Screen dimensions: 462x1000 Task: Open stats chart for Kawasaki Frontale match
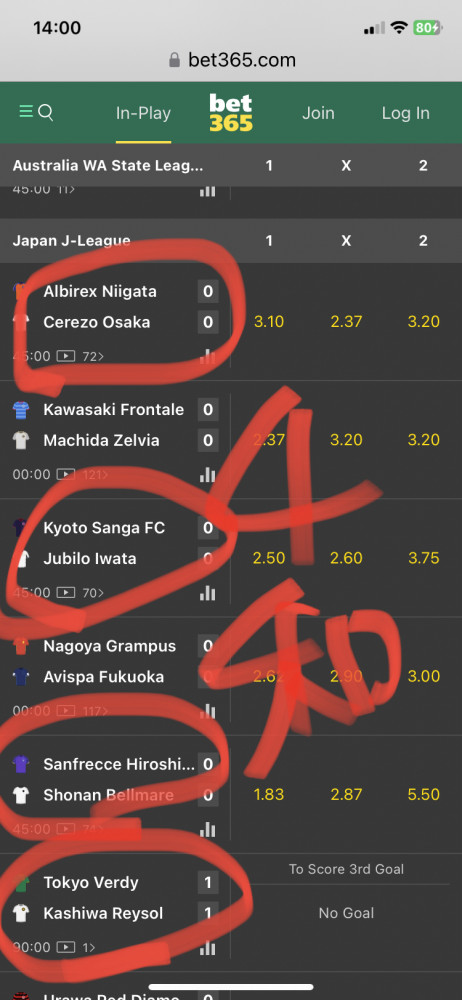207,474
